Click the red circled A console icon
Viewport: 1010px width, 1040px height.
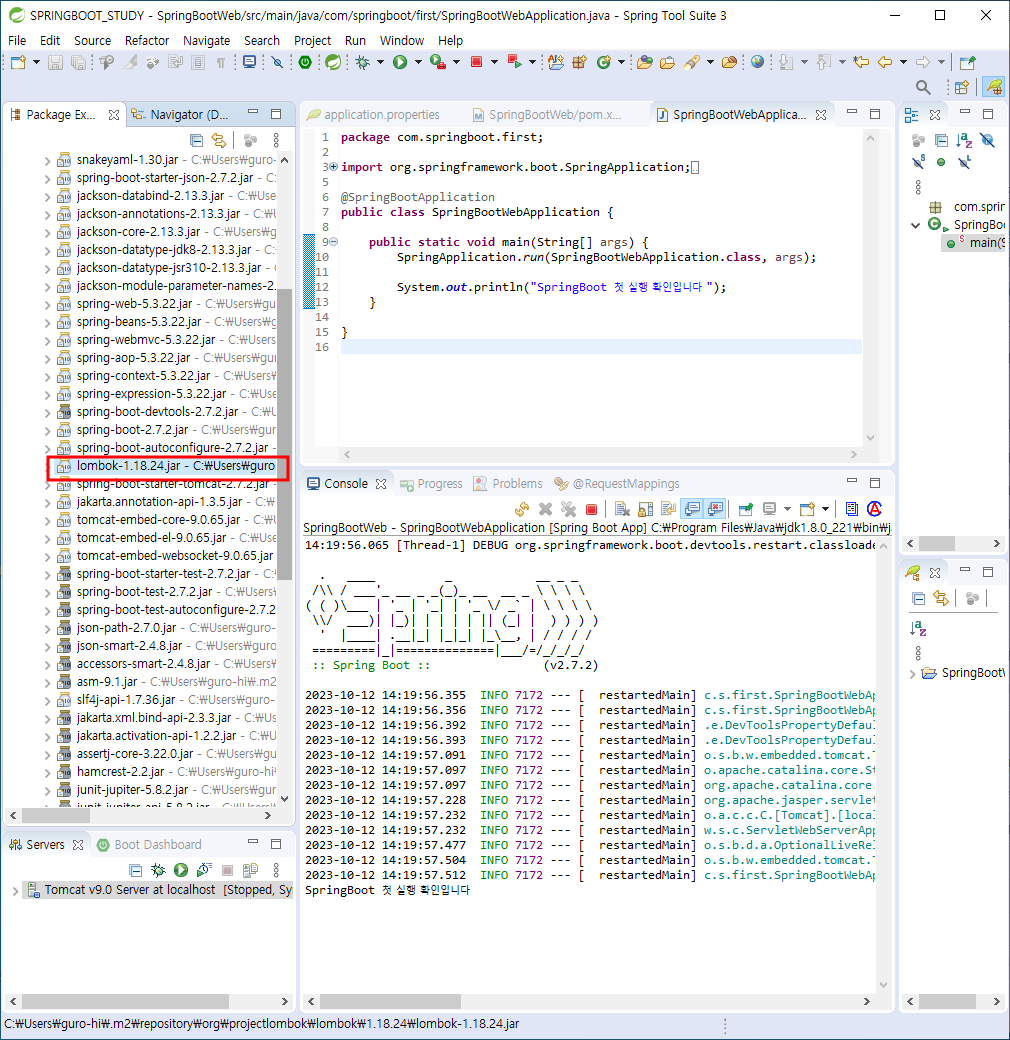875,509
